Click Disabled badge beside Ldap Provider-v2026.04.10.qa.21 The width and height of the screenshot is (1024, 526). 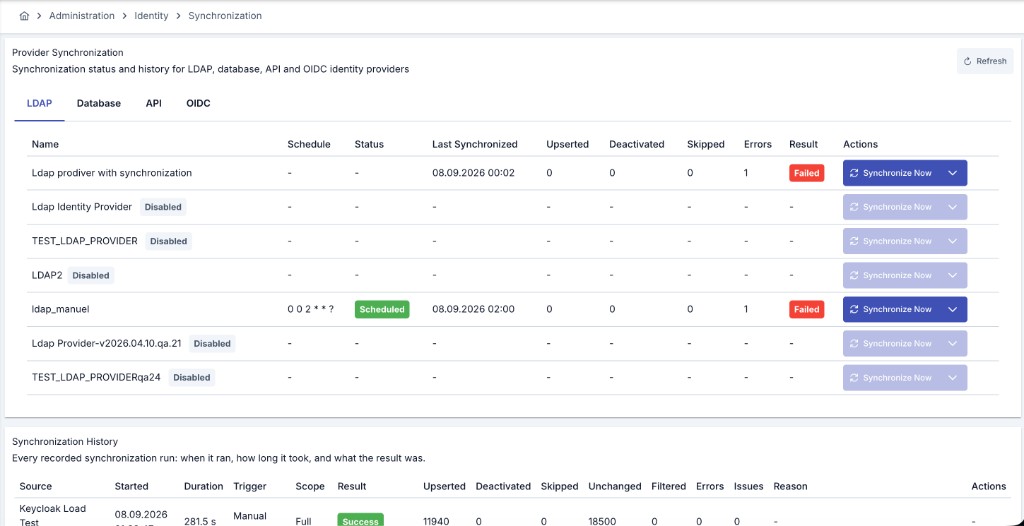tap(212, 343)
